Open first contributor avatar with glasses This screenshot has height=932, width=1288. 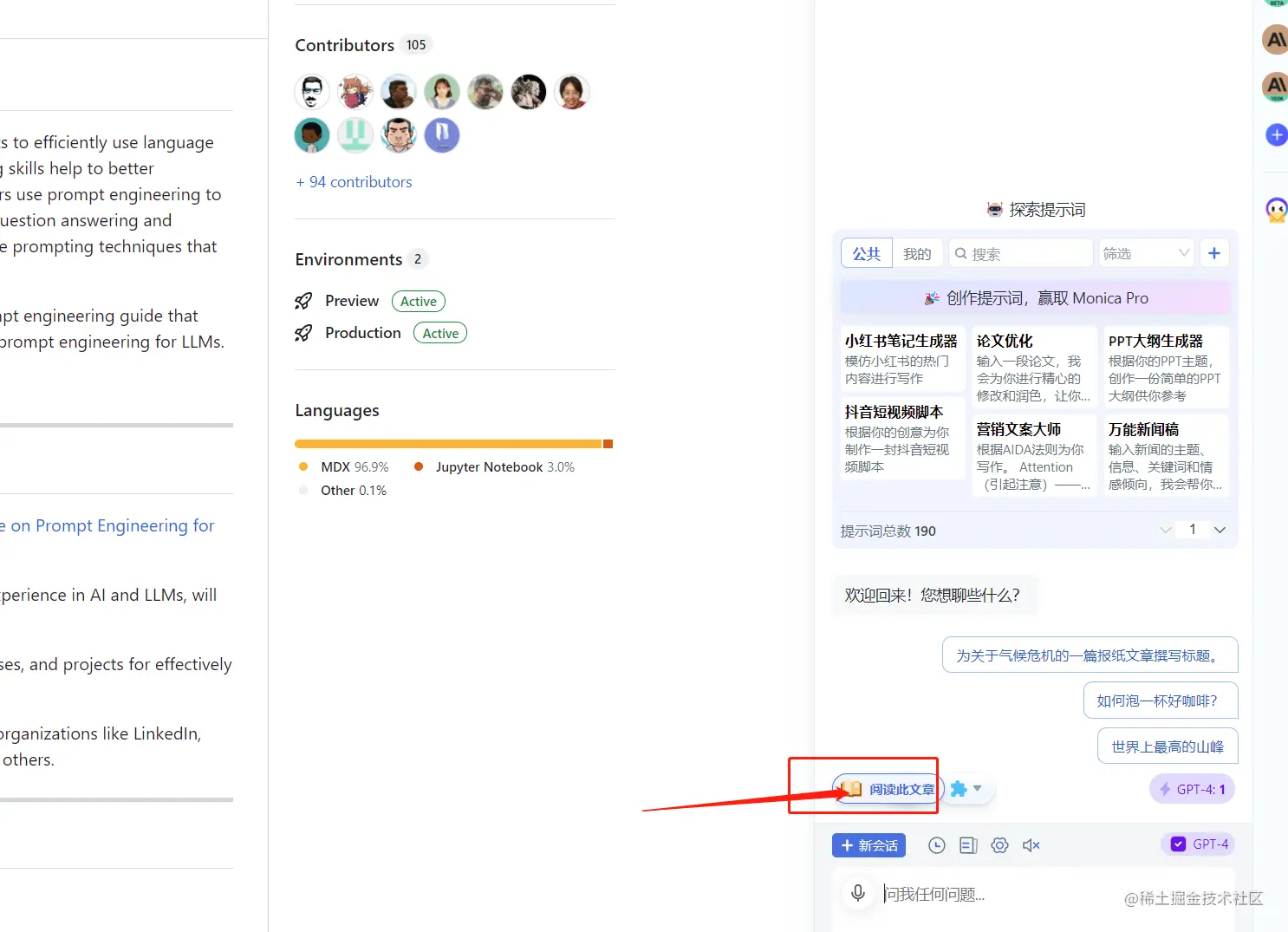[x=312, y=92]
